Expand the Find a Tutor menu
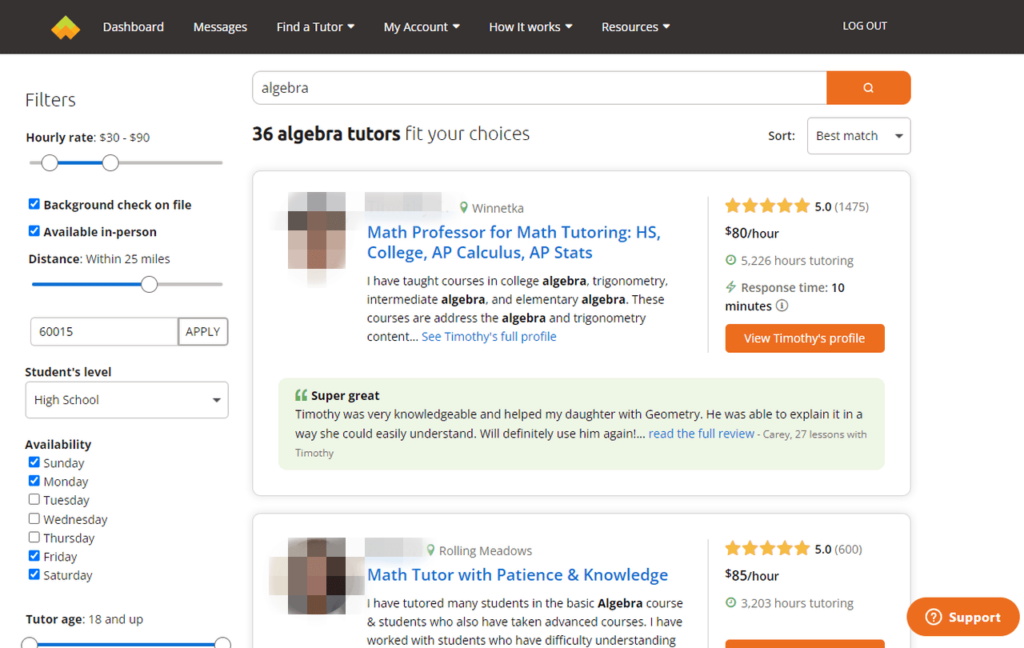 click(x=315, y=27)
